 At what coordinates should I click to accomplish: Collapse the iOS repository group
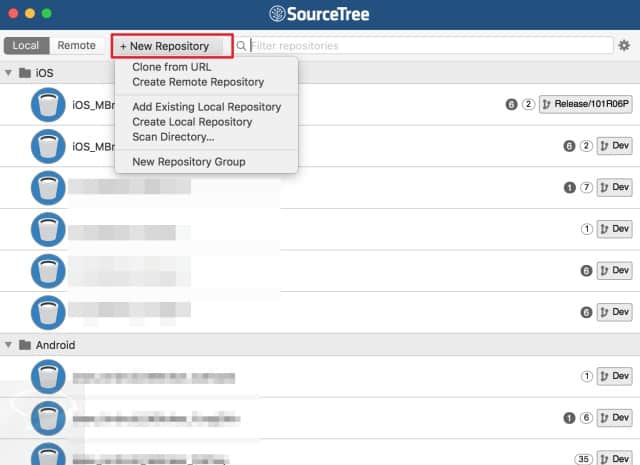point(8,73)
